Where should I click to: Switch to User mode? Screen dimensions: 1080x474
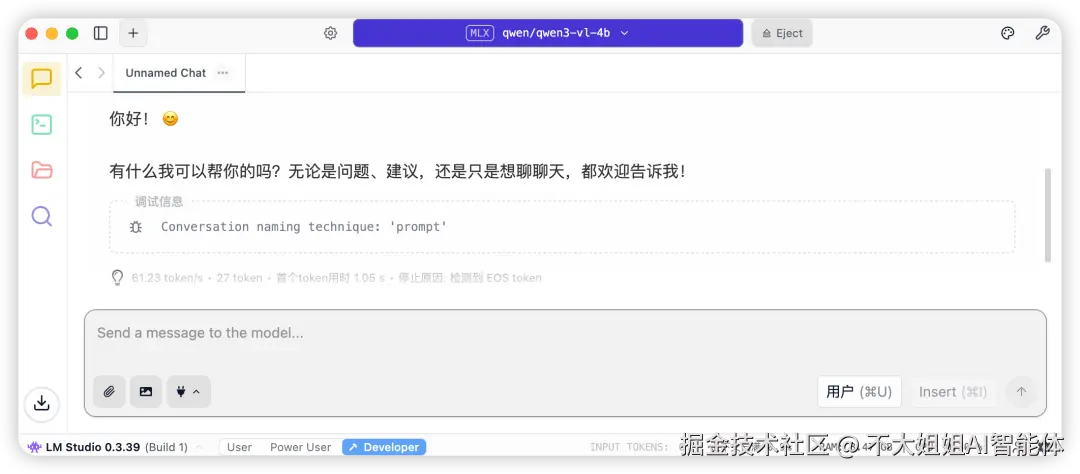tap(239, 447)
